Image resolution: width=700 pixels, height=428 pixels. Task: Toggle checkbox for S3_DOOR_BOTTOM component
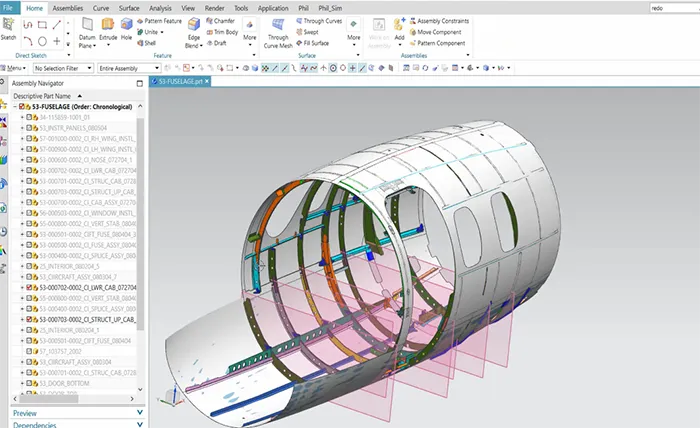point(29,383)
